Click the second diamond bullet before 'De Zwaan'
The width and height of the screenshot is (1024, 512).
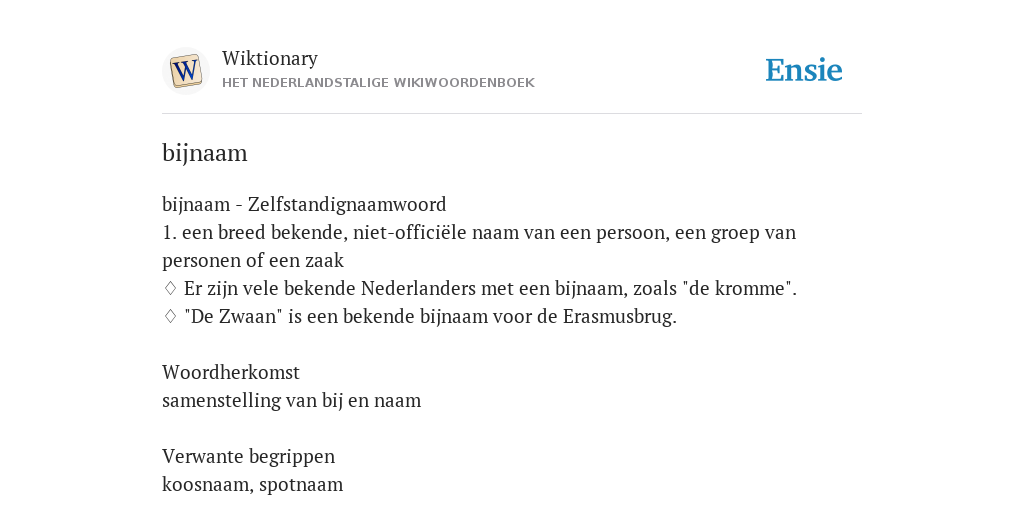pyautogui.click(x=170, y=316)
